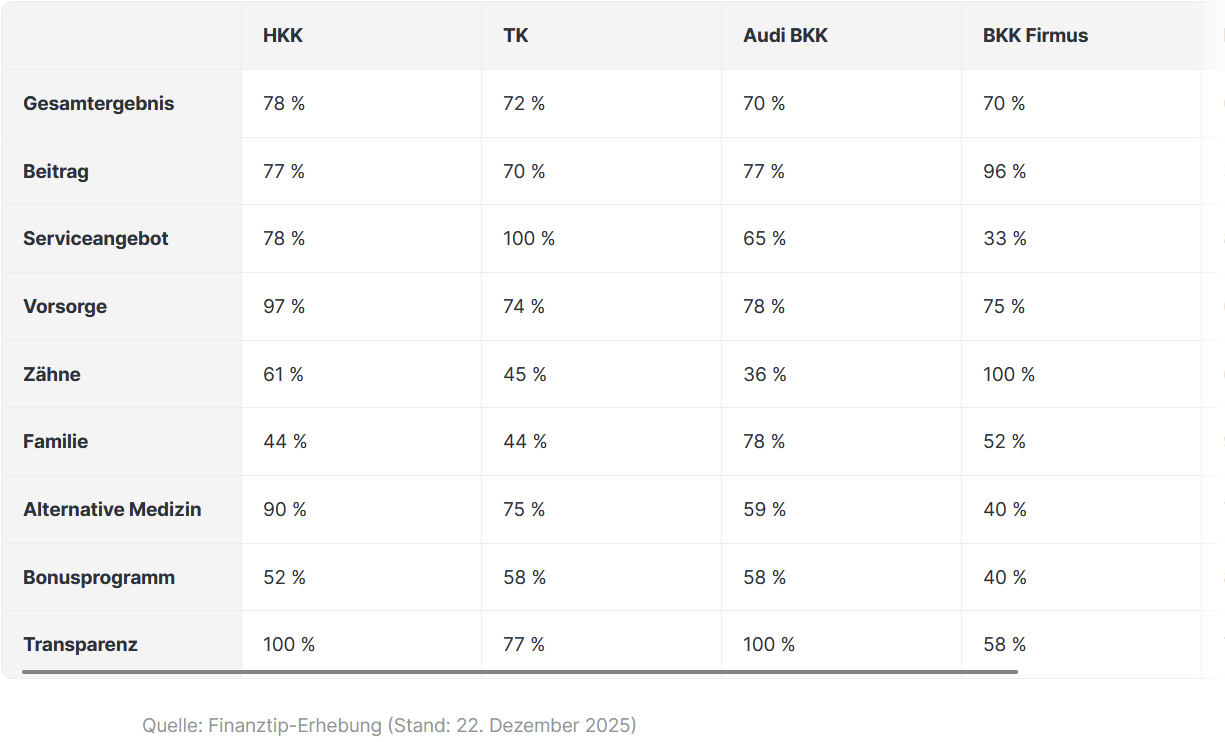Viewport: 1225px width, 742px height.
Task: Click the Familie row label
Action: (x=56, y=442)
